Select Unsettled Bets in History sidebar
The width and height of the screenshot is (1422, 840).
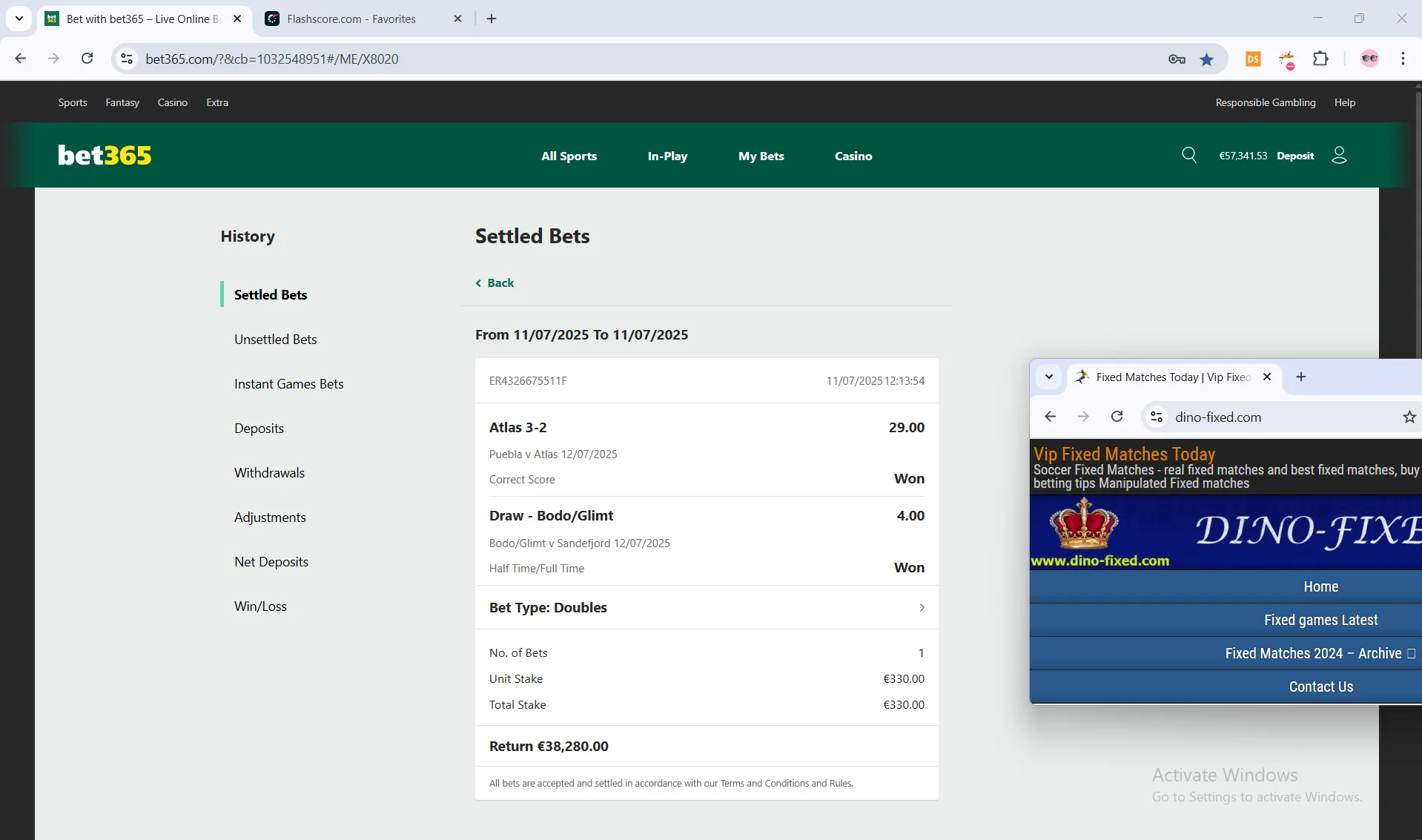tap(275, 339)
